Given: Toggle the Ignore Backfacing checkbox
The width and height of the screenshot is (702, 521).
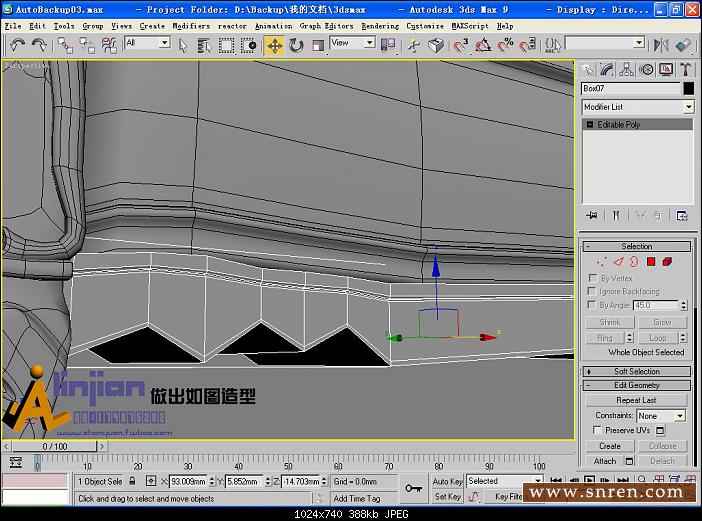Looking at the screenshot, I should [x=592, y=291].
